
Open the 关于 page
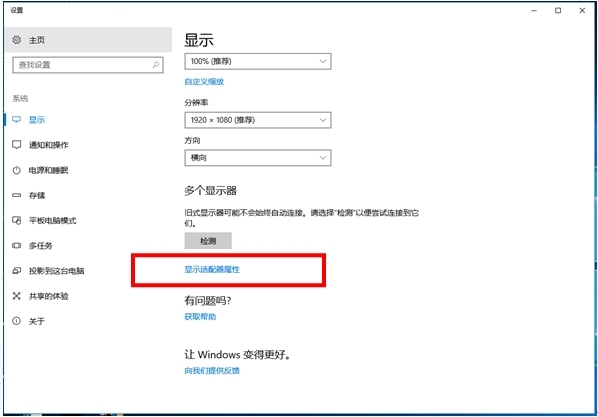tap(88, 321)
